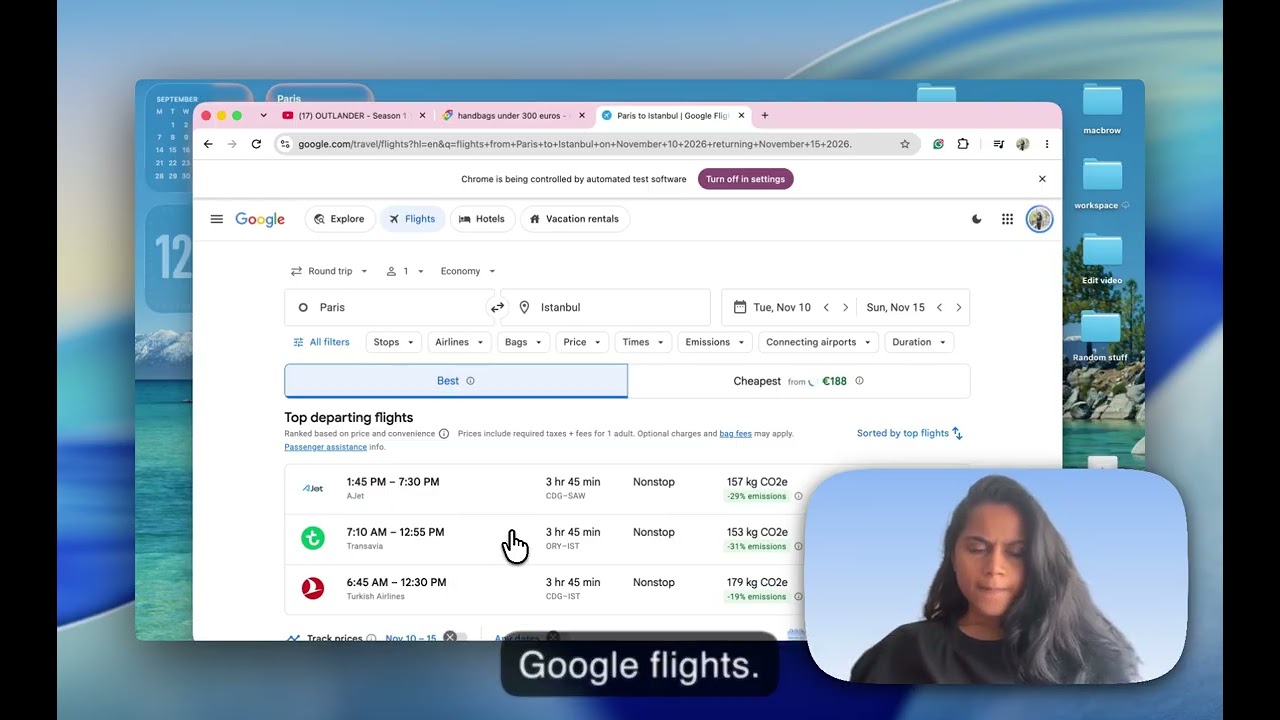
Task: Swap origin and destination cities
Action: 497,307
